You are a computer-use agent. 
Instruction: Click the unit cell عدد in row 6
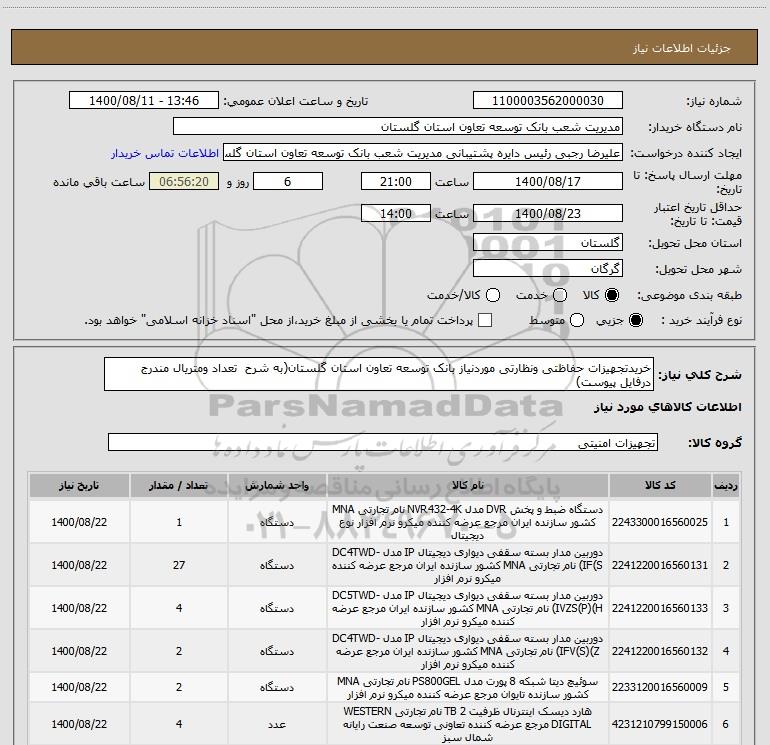[x=277, y=724]
